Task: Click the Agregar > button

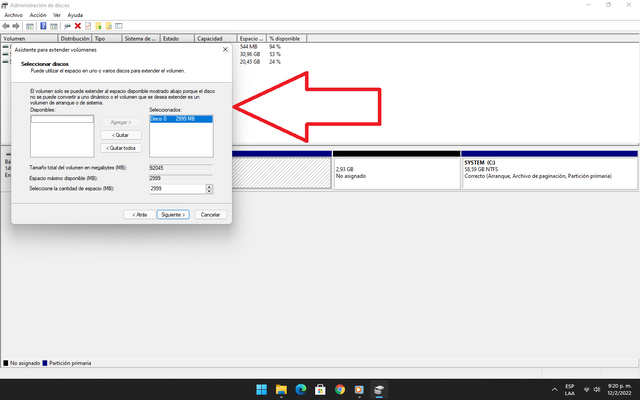Action: (121, 122)
